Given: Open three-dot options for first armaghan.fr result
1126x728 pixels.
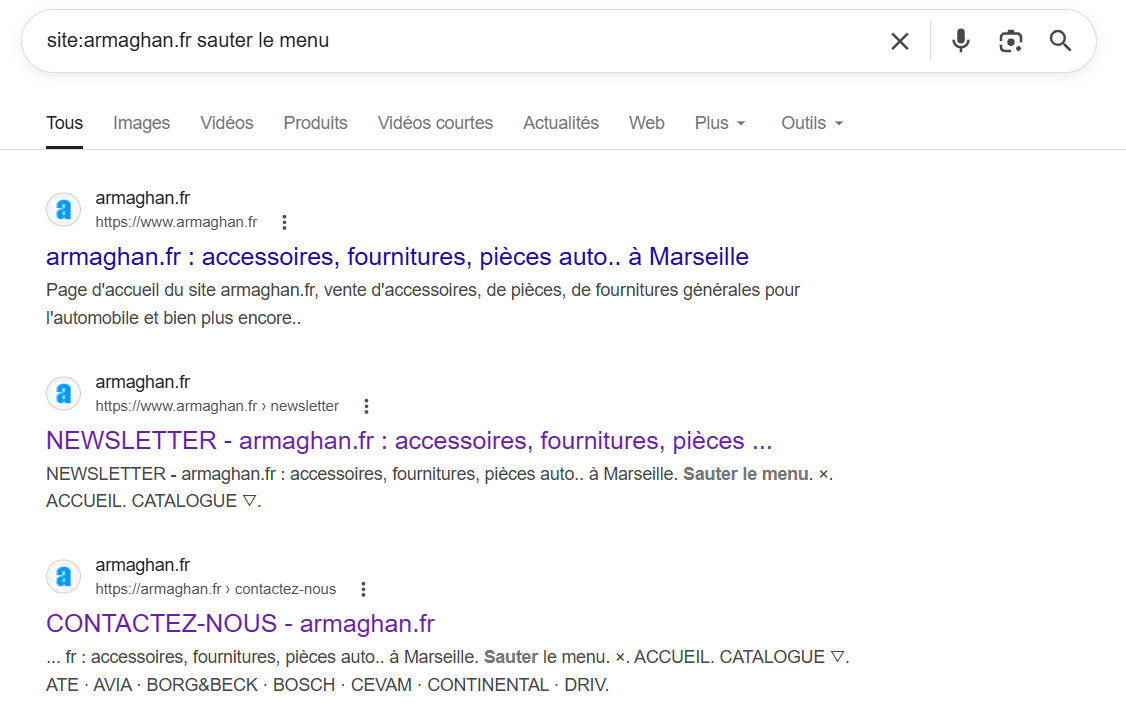Looking at the screenshot, I should pyautogui.click(x=285, y=222).
